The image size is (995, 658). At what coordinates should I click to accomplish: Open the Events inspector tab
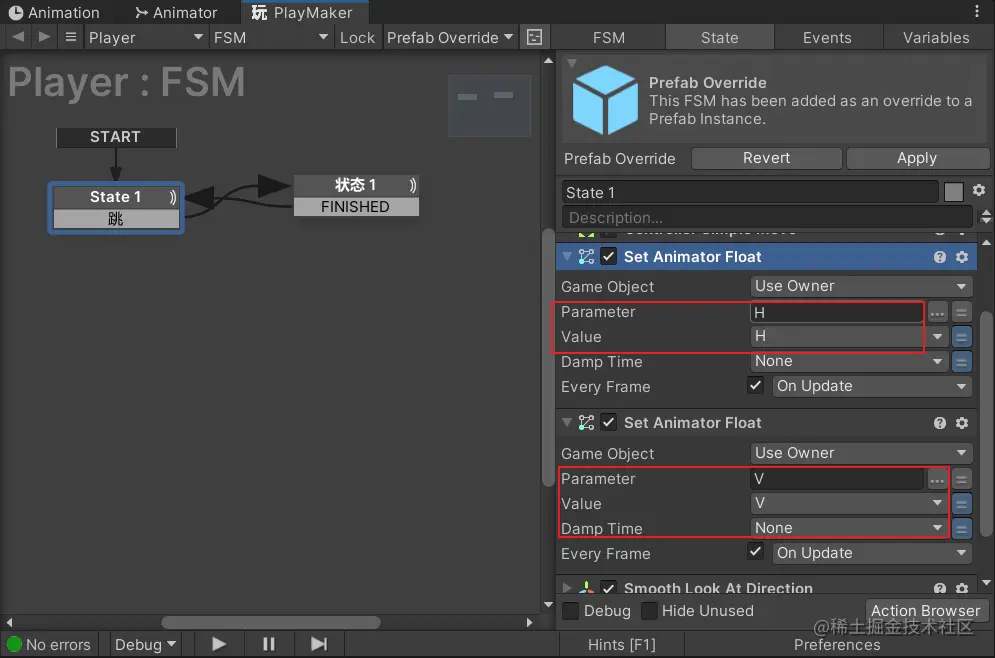point(827,37)
